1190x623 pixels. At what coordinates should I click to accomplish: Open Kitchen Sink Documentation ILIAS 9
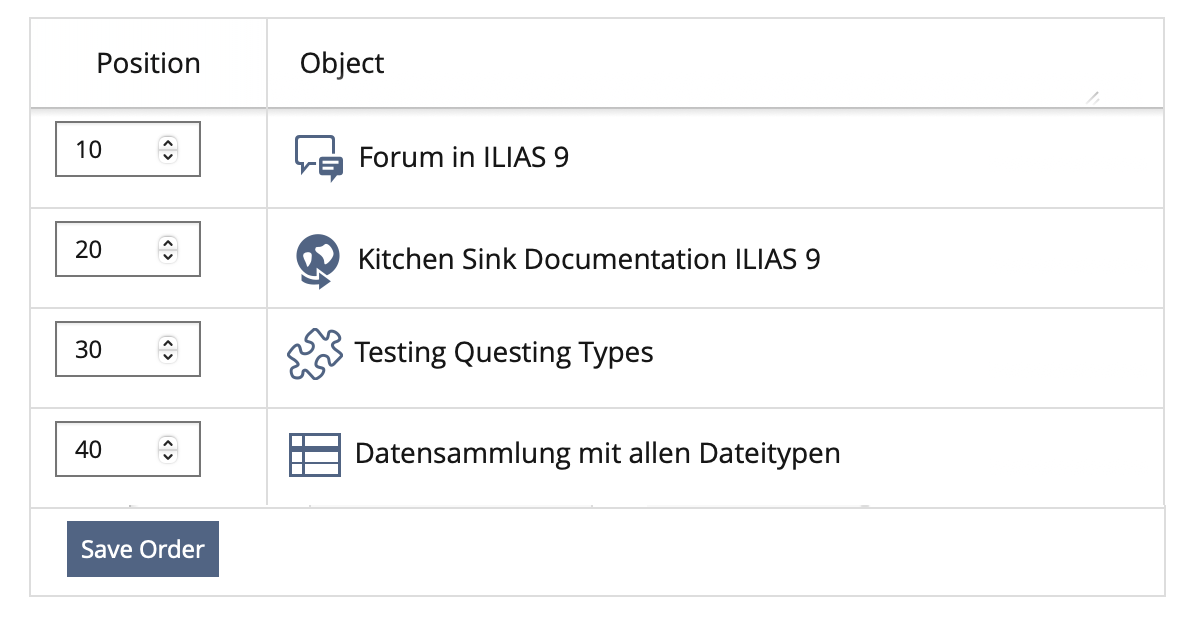click(x=589, y=260)
